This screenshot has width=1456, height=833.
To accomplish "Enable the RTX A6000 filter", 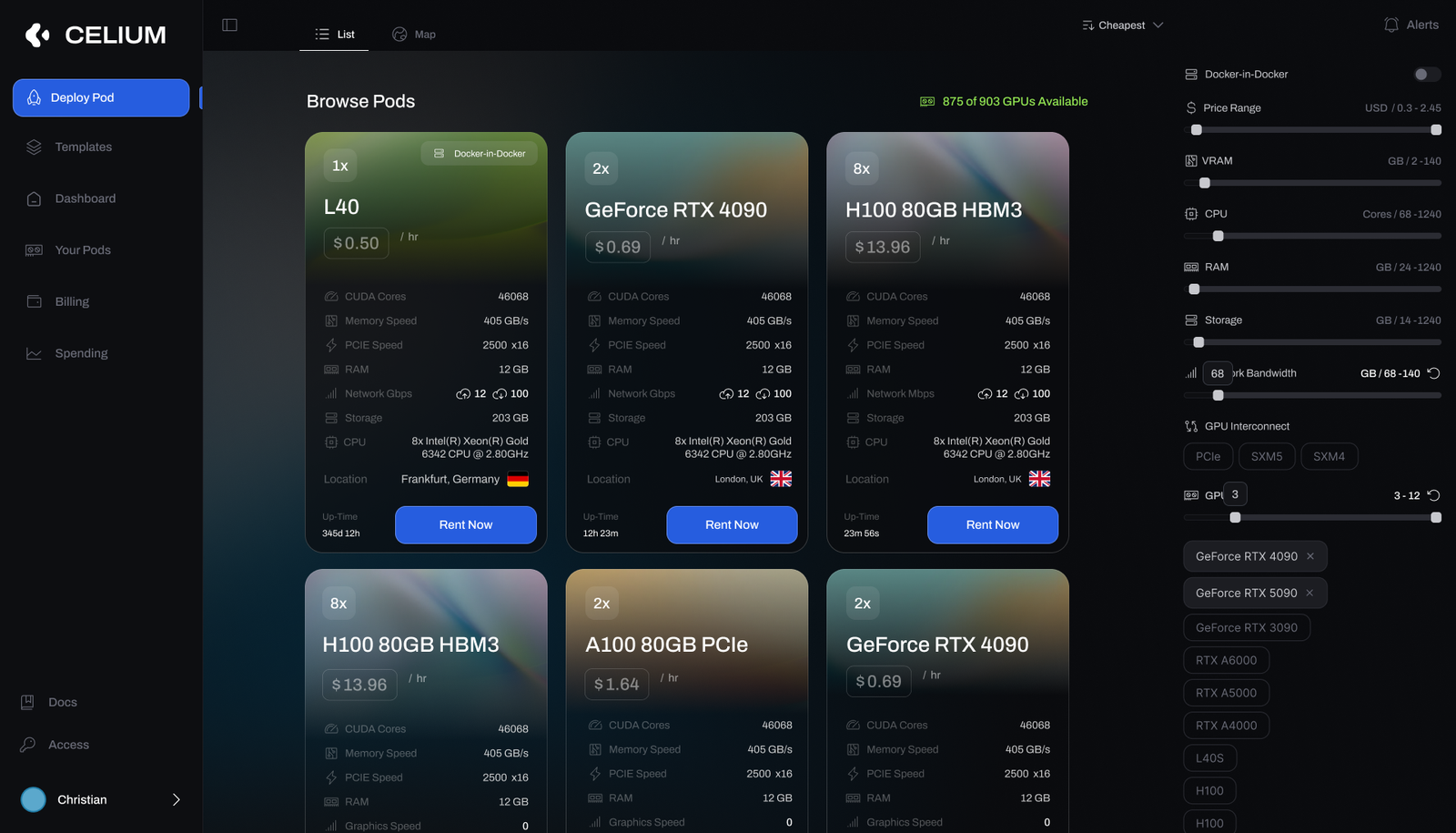I will tap(1226, 660).
